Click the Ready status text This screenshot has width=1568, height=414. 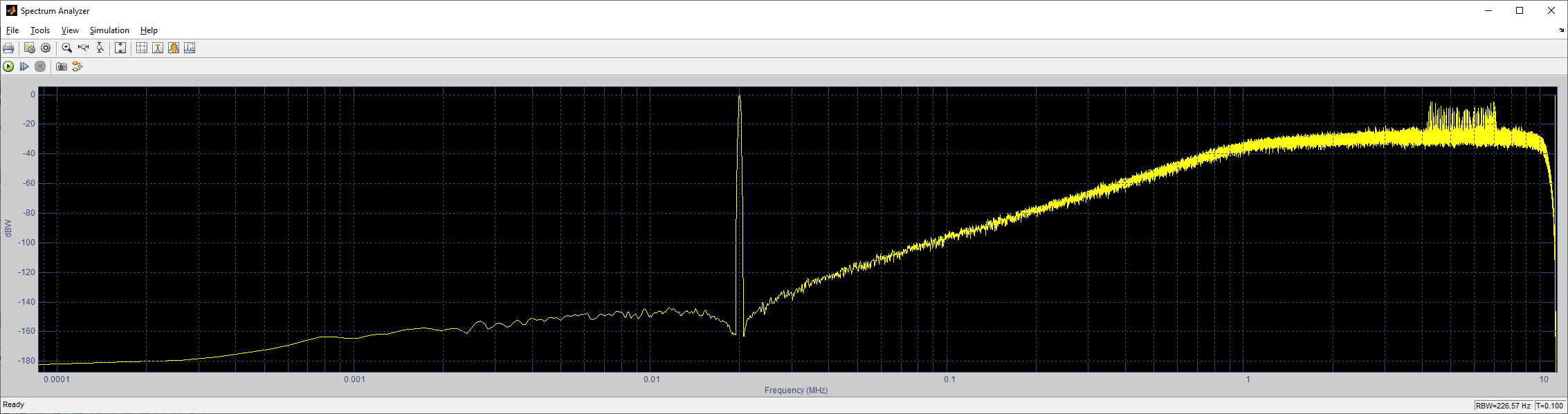[x=14, y=405]
